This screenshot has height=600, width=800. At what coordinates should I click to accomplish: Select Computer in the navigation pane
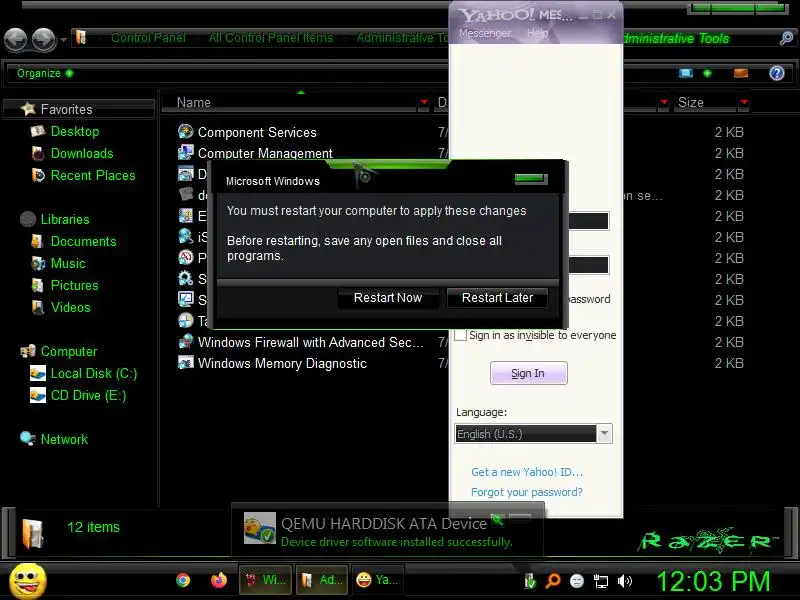tap(68, 352)
